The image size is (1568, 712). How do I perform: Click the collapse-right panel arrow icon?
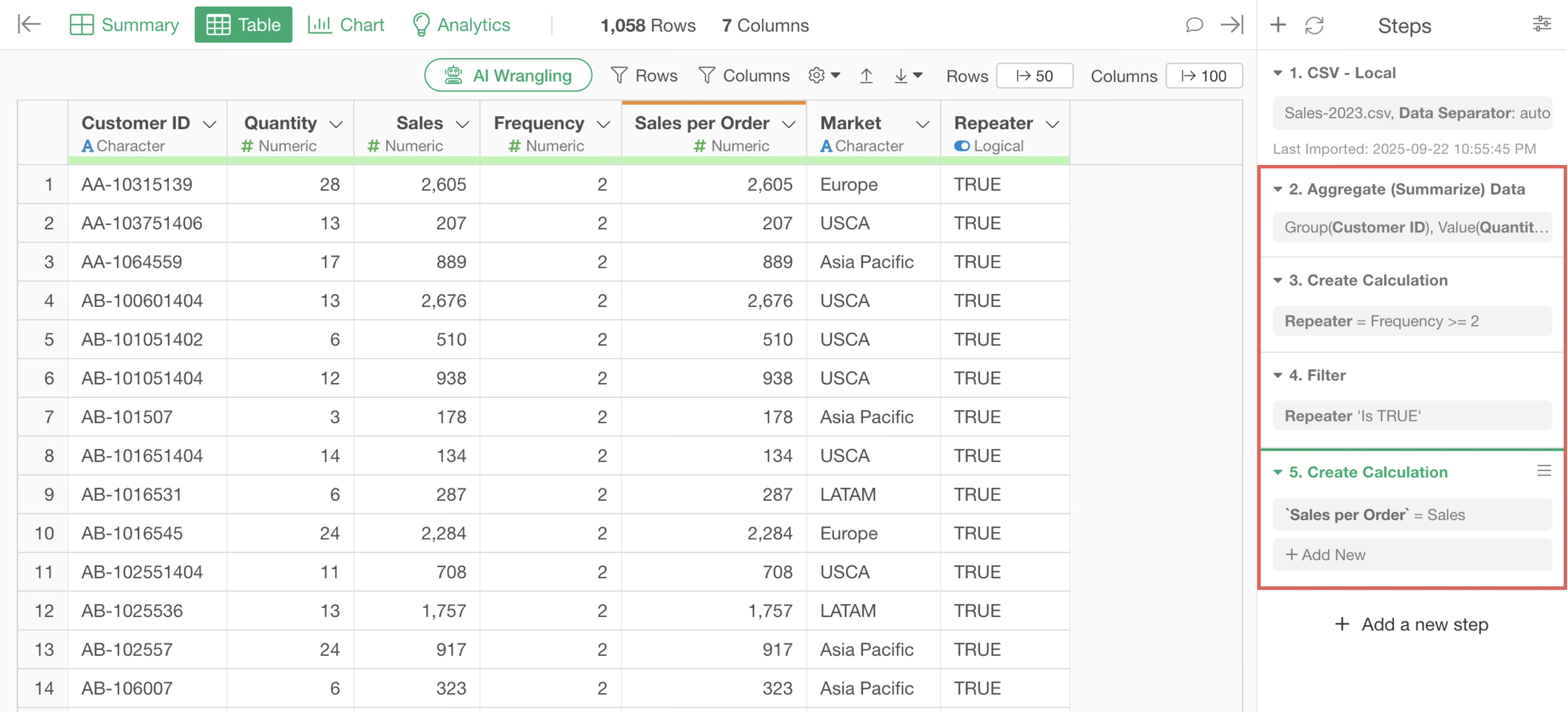[x=1231, y=25]
